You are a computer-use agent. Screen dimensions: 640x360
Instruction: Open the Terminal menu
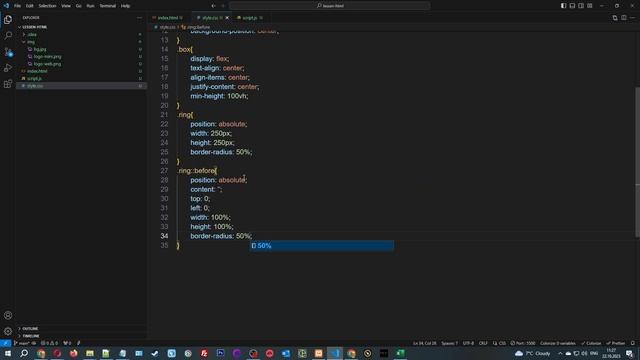(x=108, y=6)
